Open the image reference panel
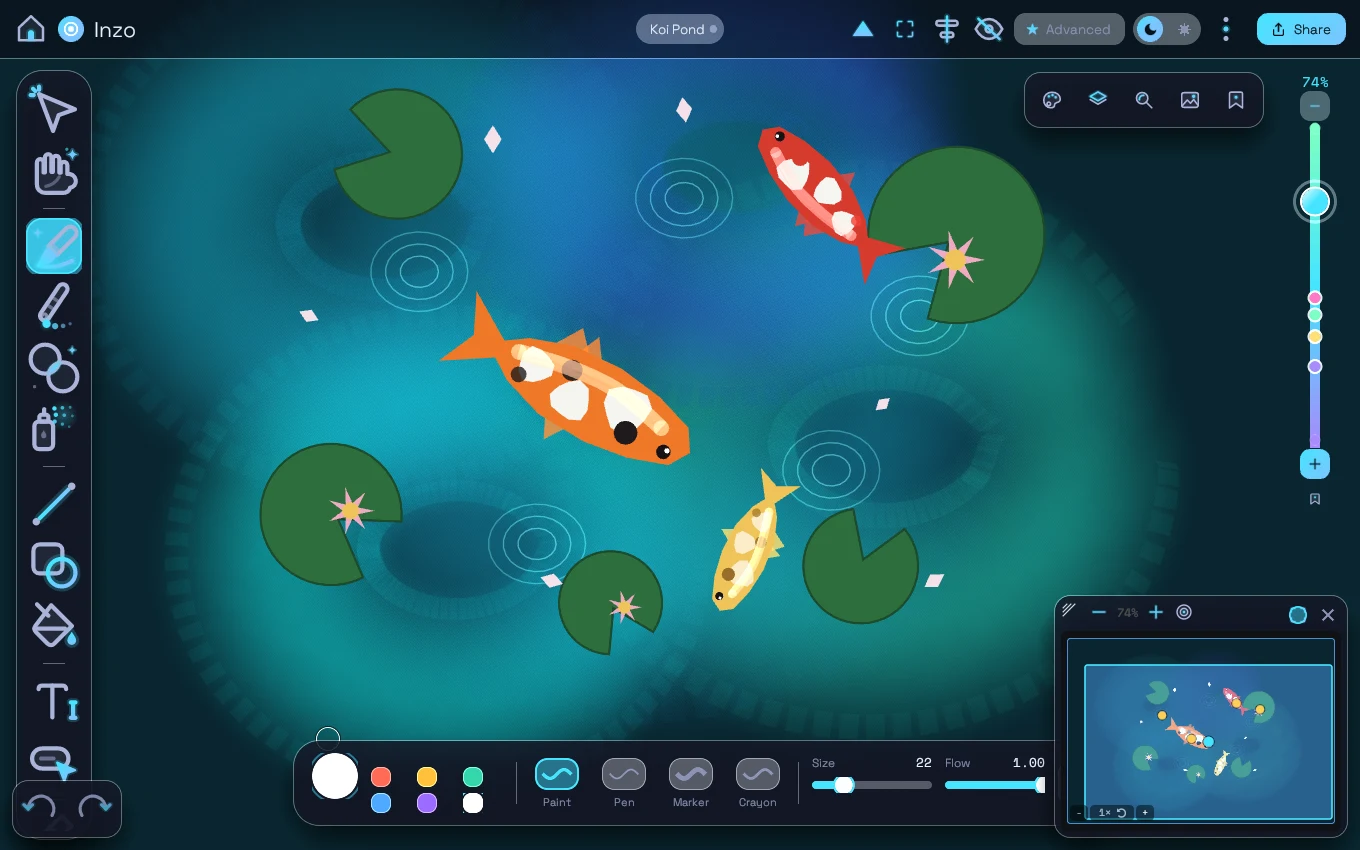This screenshot has width=1360, height=850. click(x=1190, y=100)
